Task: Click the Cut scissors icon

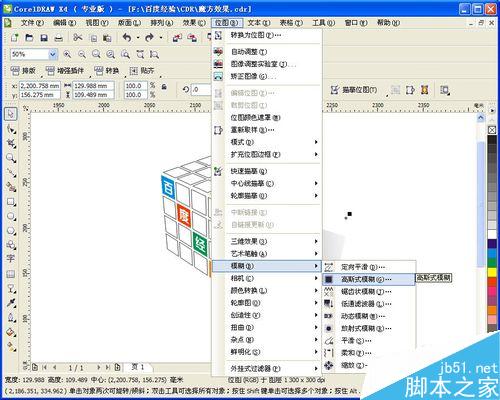Action: click(x=78, y=38)
